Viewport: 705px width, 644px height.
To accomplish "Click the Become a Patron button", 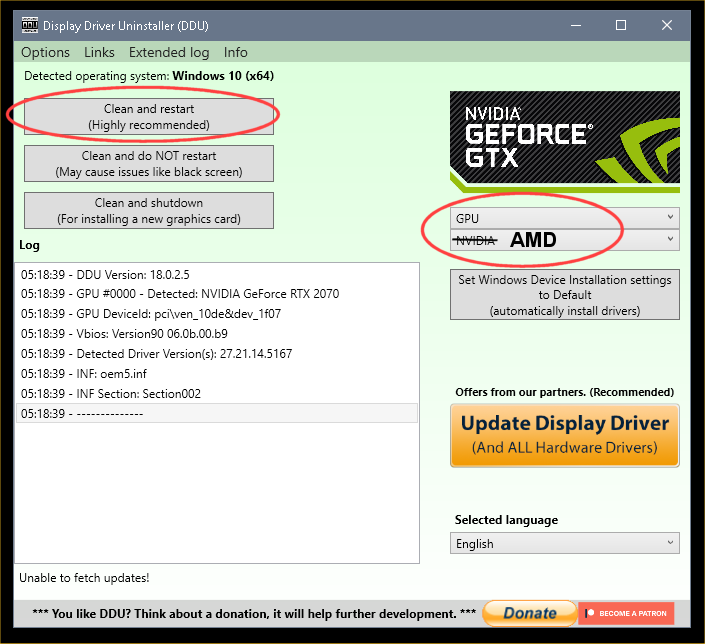I will click(x=626, y=613).
